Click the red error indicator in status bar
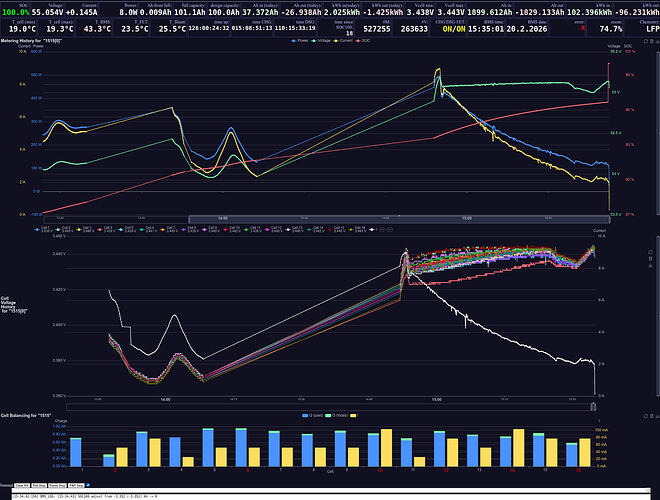Screen dimensions: 660x500 (x=583, y=27)
